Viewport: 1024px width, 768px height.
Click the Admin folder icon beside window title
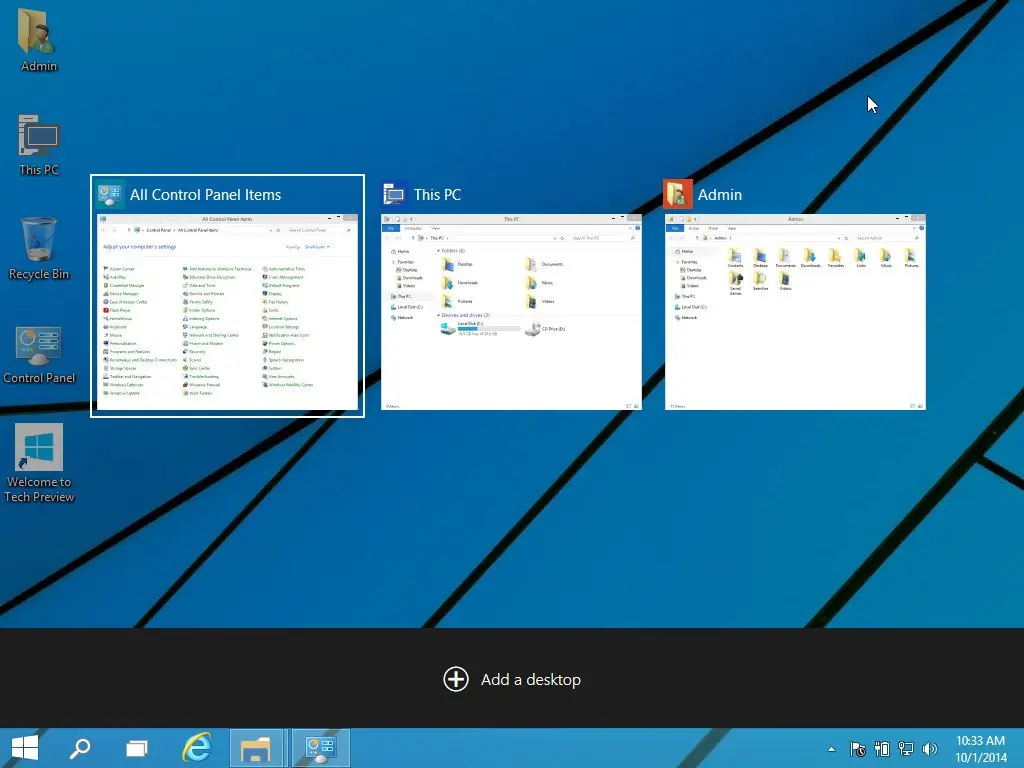coord(678,194)
